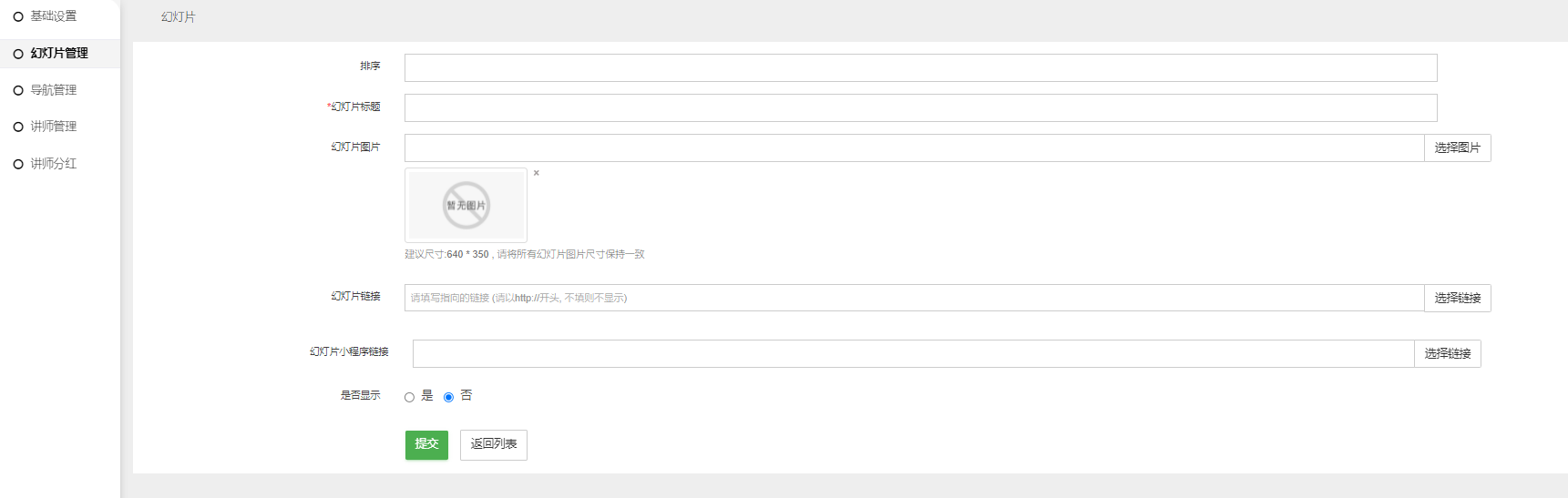Click 选择链接 next to 幻灯片链接 field
Viewport: 1568px width, 498px height.
click(x=1458, y=298)
